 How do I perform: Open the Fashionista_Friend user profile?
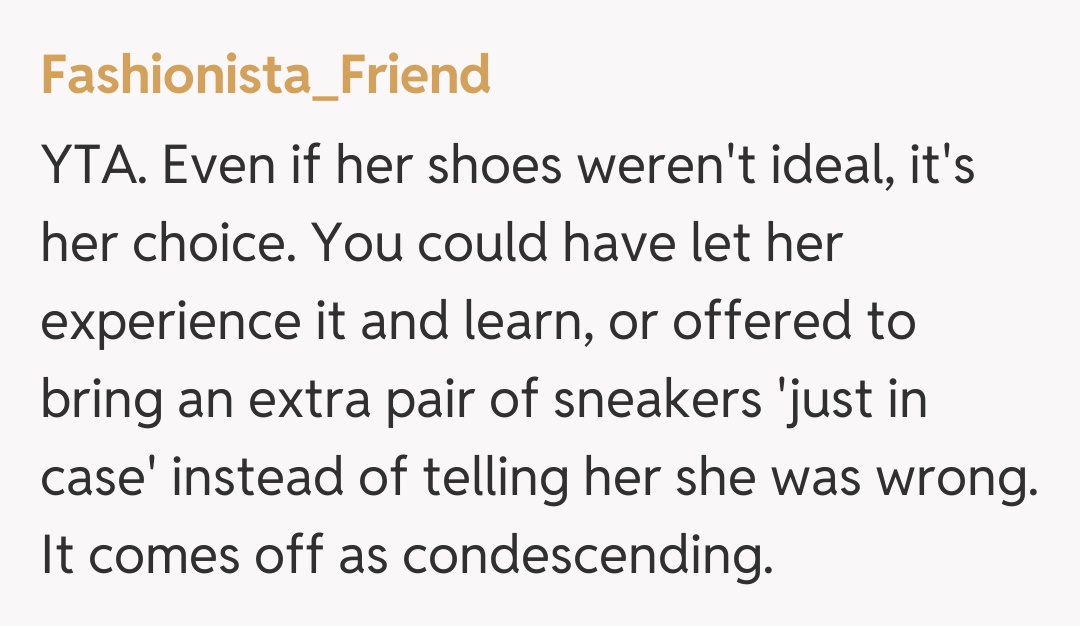tap(265, 75)
